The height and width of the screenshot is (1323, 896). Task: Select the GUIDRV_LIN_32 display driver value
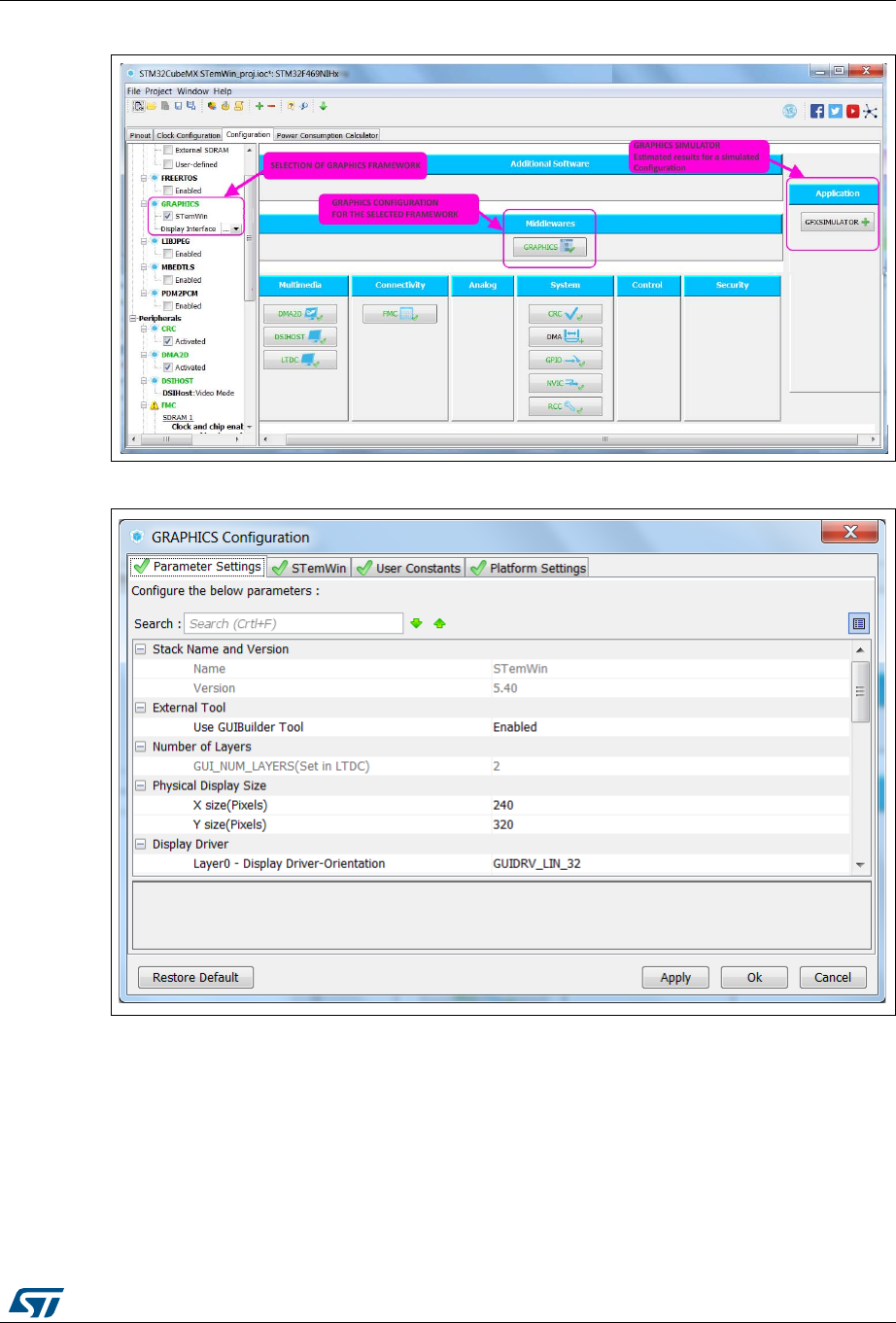click(x=536, y=863)
